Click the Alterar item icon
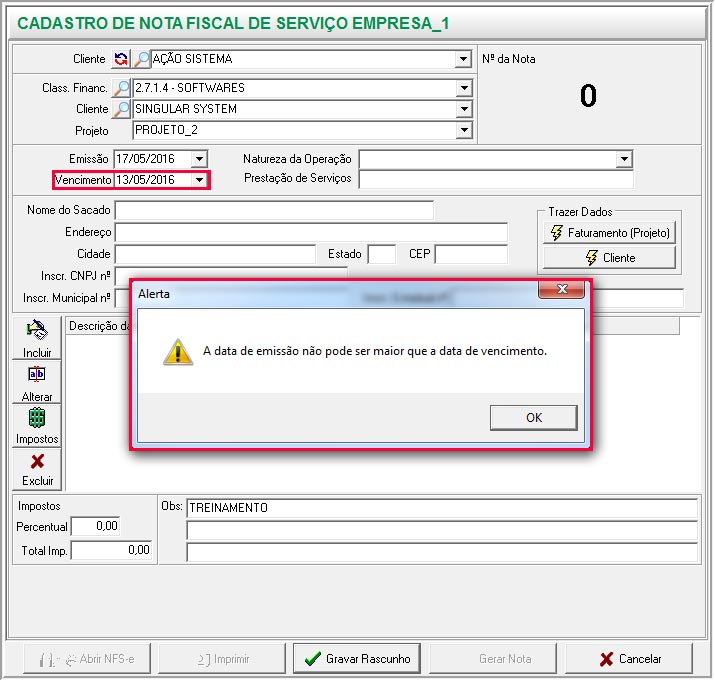This screenshot has height=681, width=715. [37, 375]
